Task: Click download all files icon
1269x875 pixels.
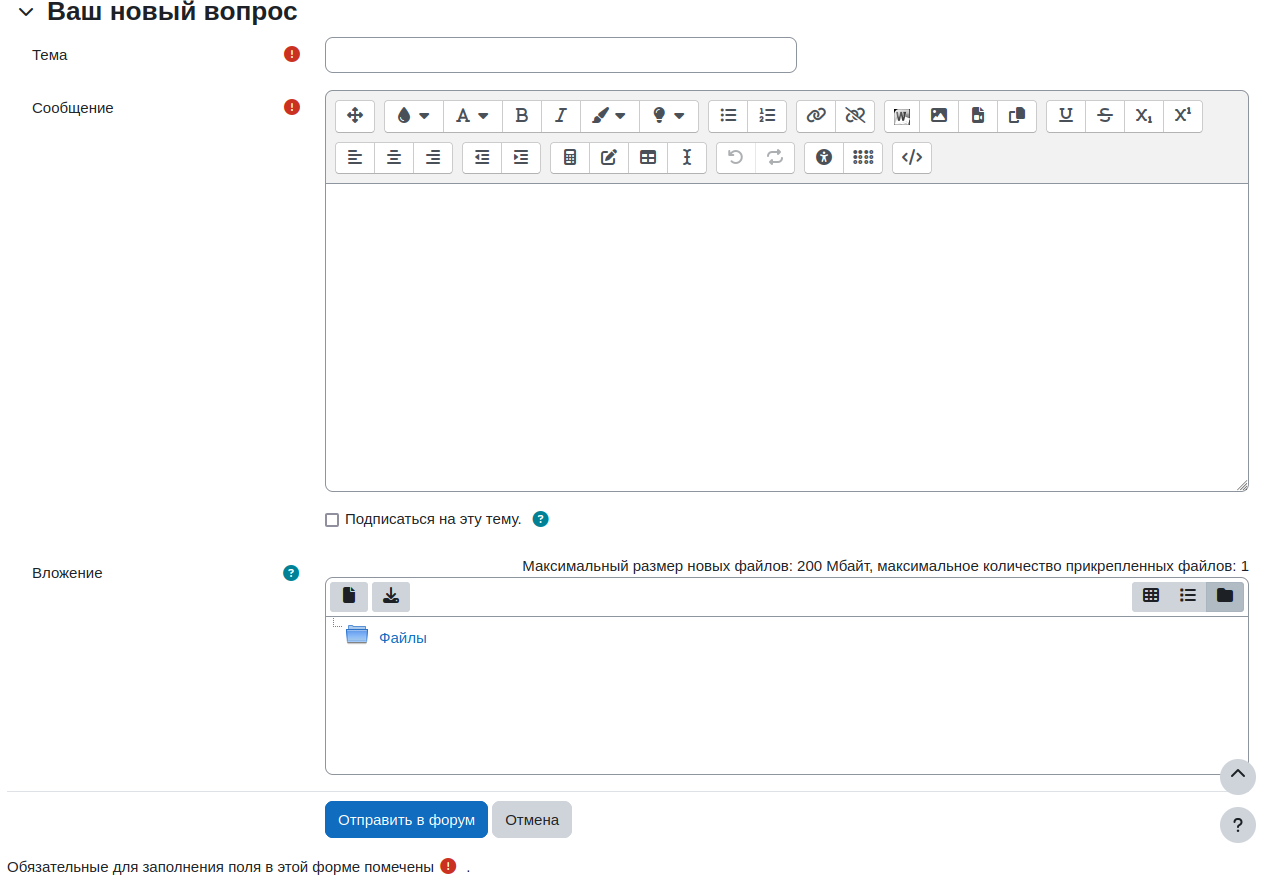Action: [x=391, y=596]
